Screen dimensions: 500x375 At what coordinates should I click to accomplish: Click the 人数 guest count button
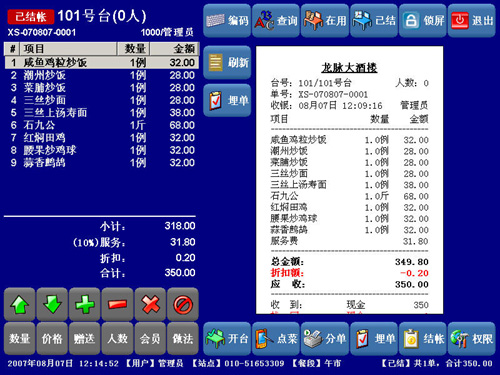tap(117, 339)
